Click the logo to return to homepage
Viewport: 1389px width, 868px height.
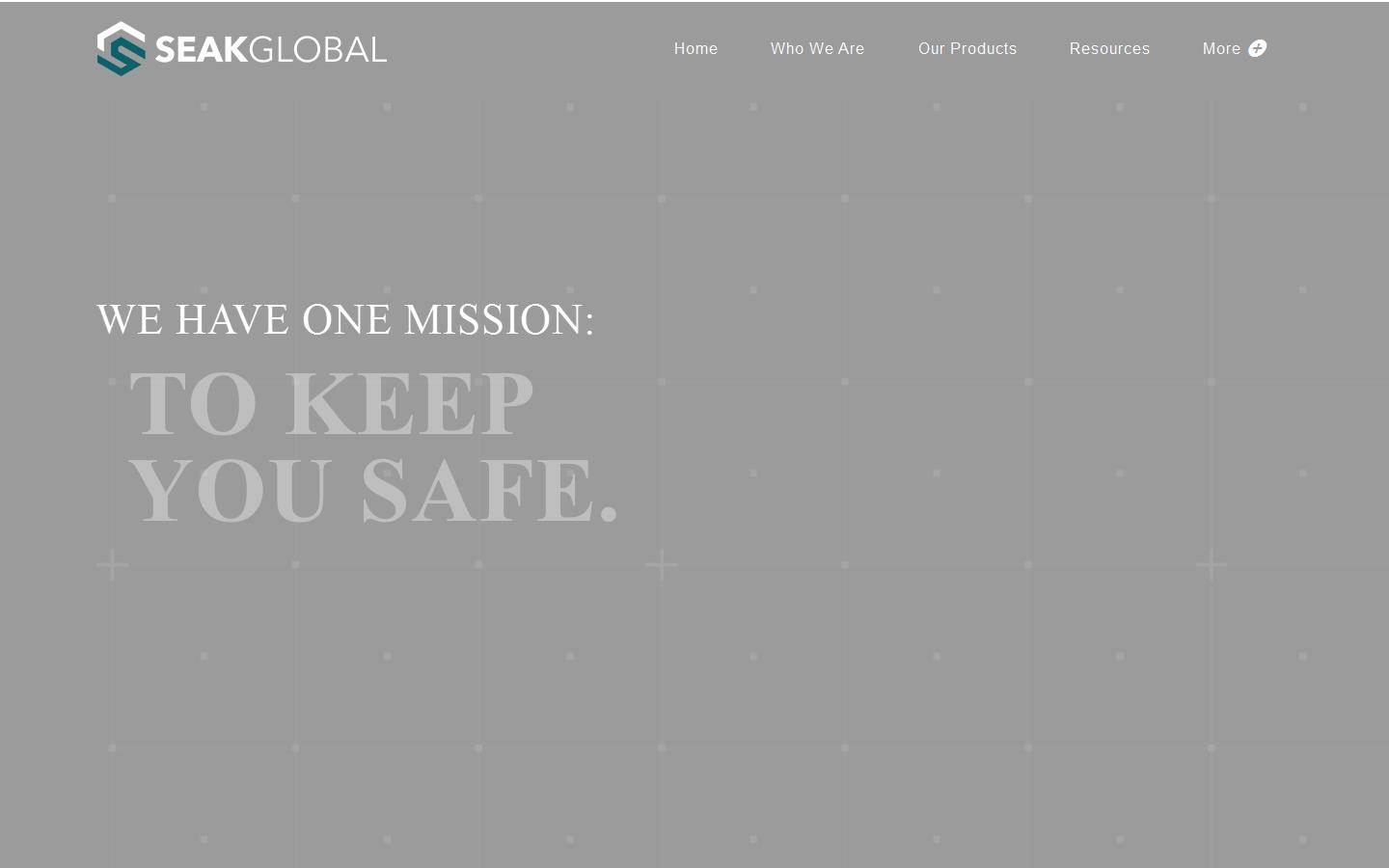click(241, 48)
